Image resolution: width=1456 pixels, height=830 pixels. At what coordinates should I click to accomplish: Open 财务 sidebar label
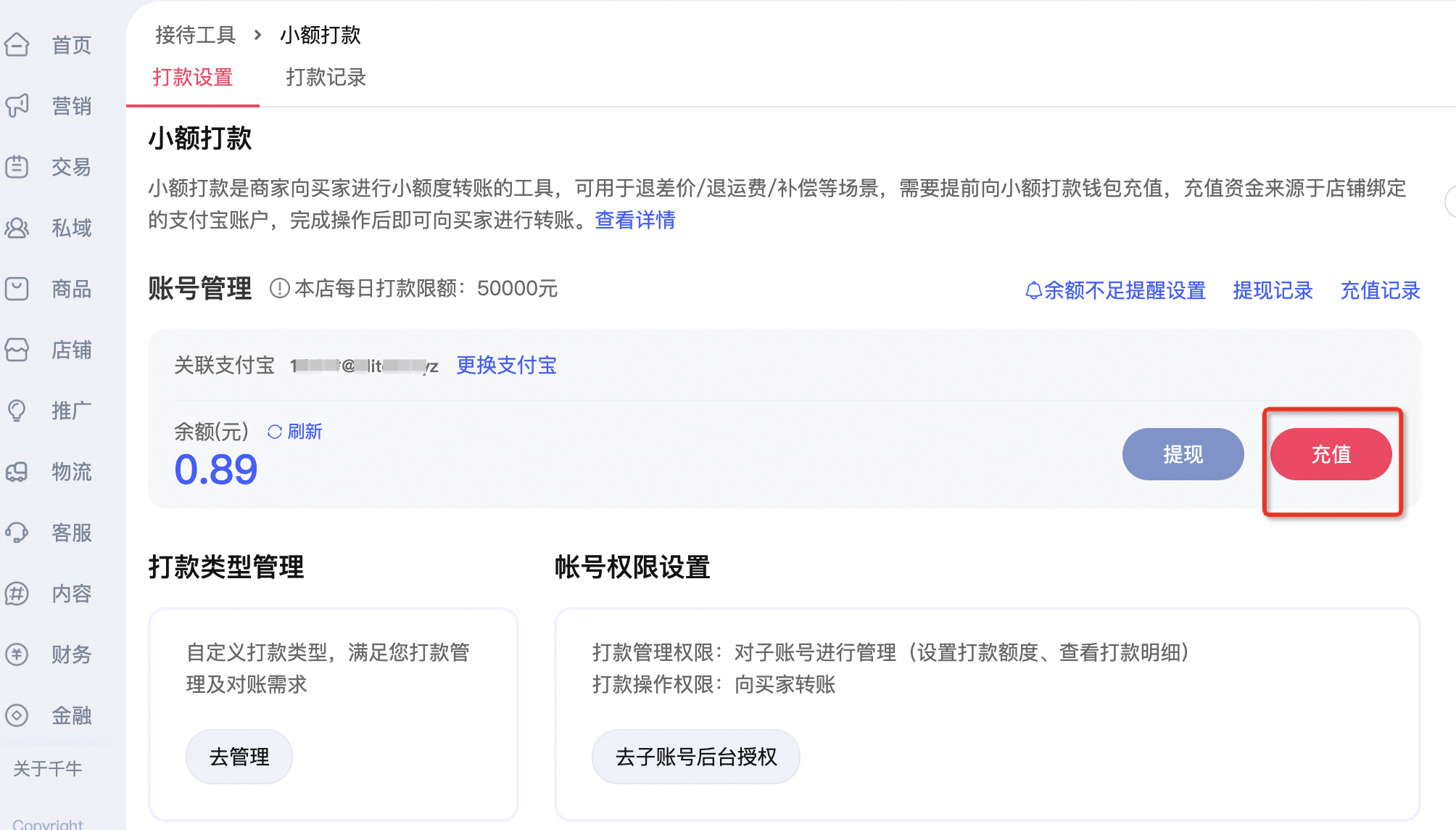(72, 654)
